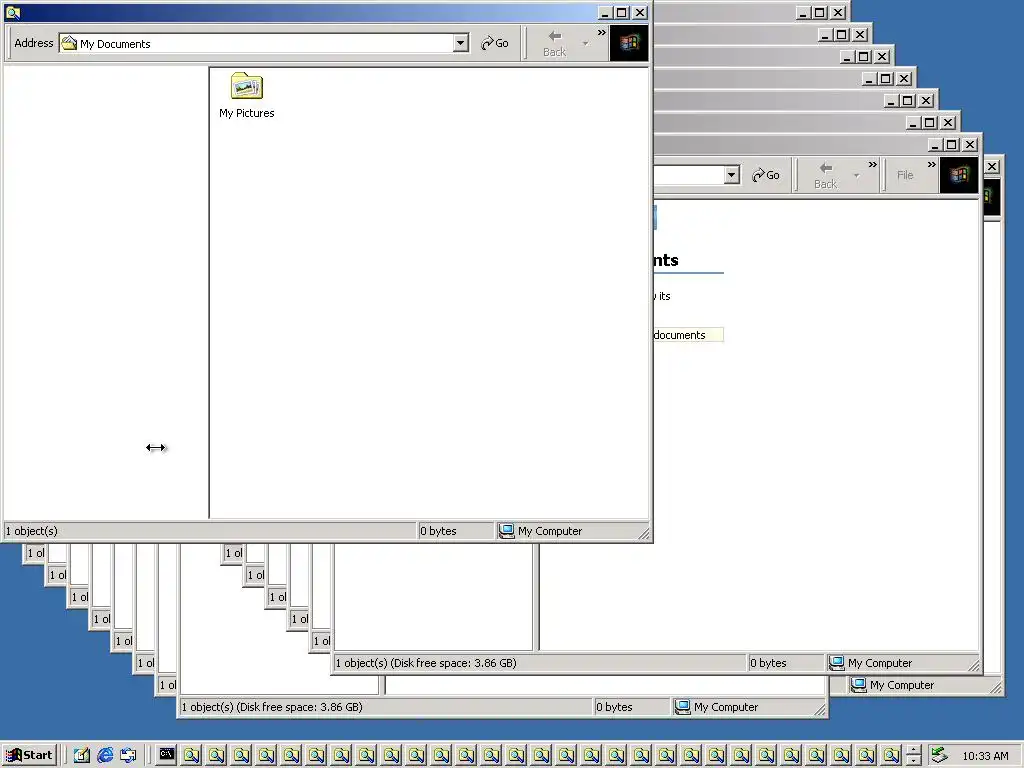Screen dimensions: 1024x768
Task: Expand the front window's Address dropdown arrow
Action: click(460, 43)
